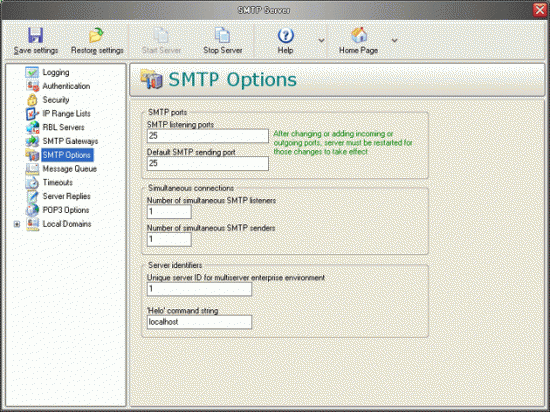
Task: Select Timeouts in the tree
Action: point(58,182)
